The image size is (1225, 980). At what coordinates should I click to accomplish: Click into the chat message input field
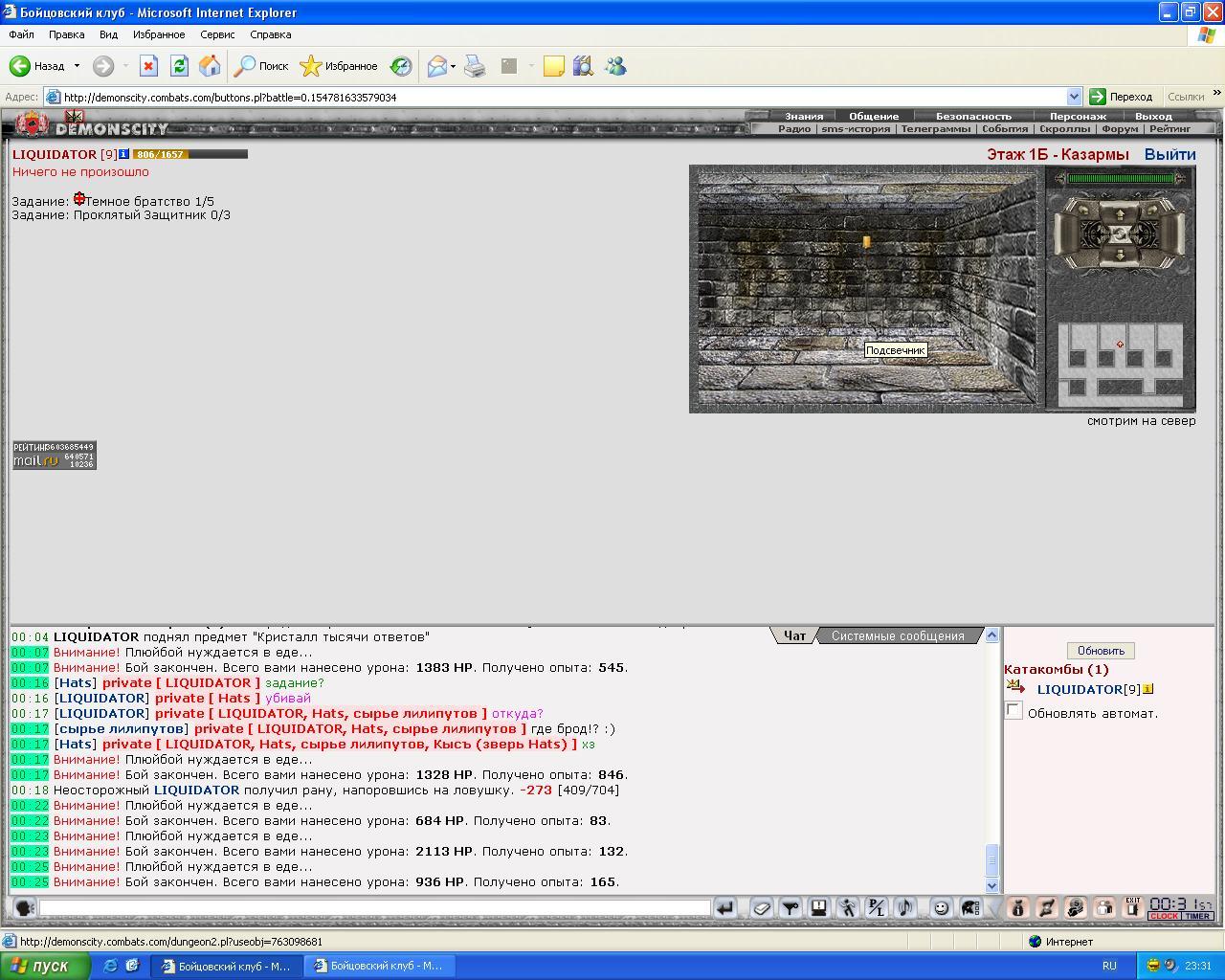coord(375,907)
